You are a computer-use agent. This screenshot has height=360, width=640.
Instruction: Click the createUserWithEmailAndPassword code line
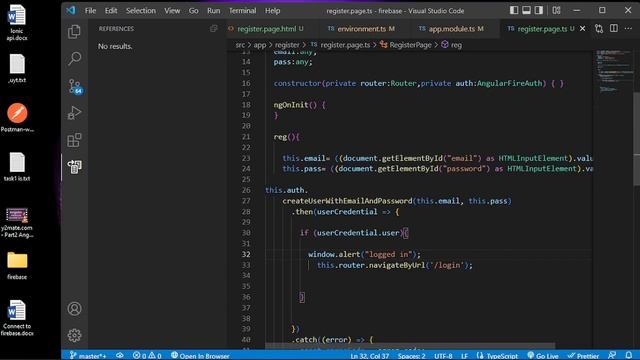397,201
